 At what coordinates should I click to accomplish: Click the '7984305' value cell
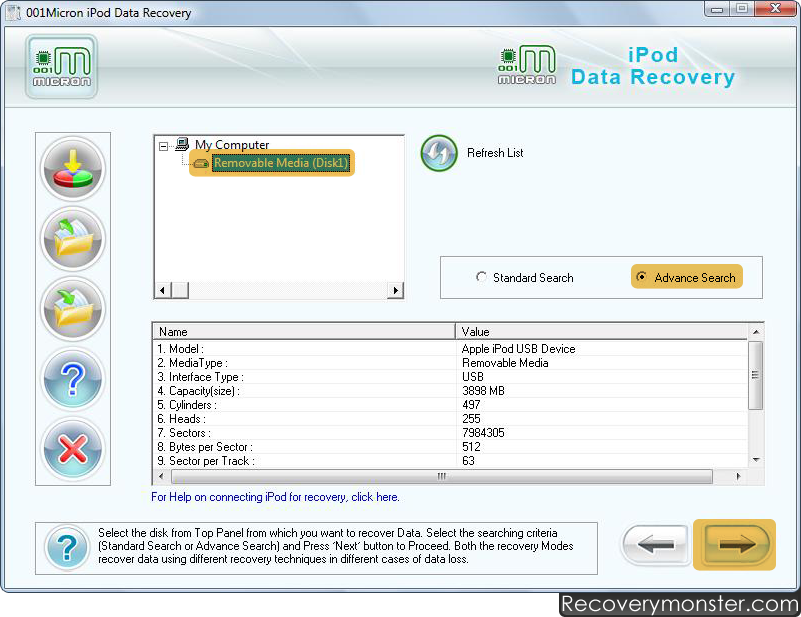483,433
